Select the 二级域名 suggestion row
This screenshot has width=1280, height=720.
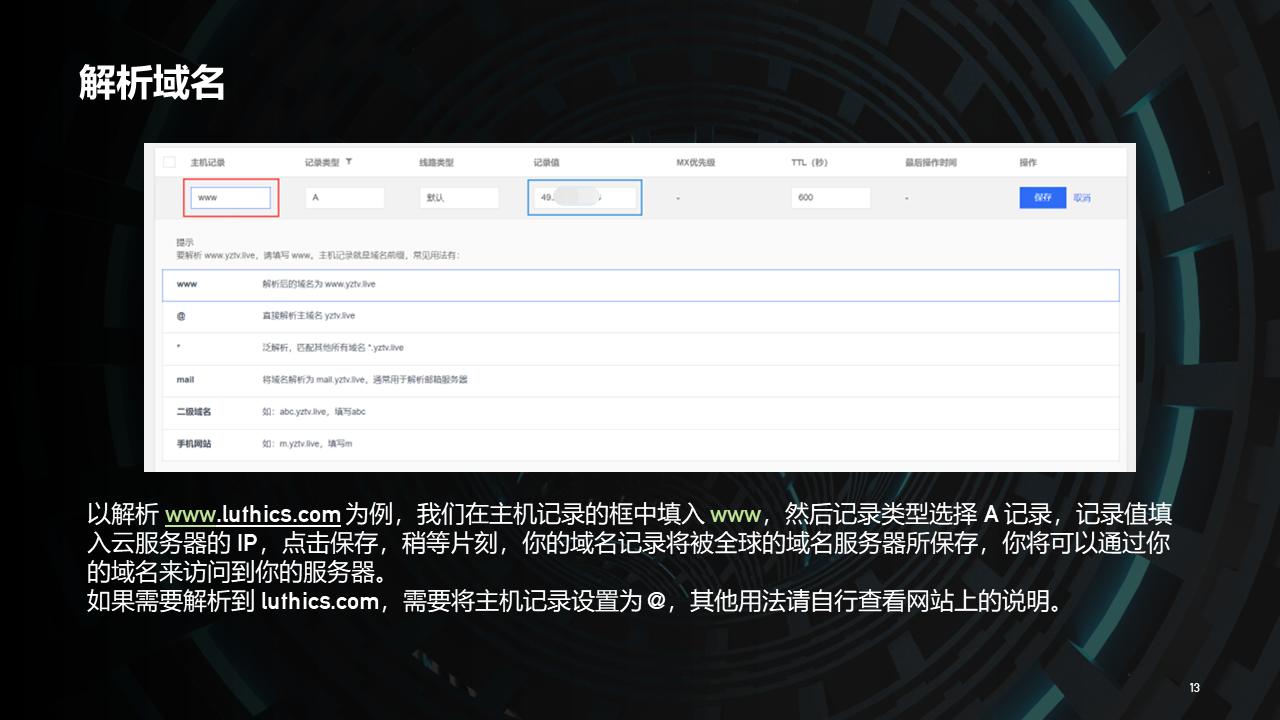pyautogui.click(x=640, y=412)
